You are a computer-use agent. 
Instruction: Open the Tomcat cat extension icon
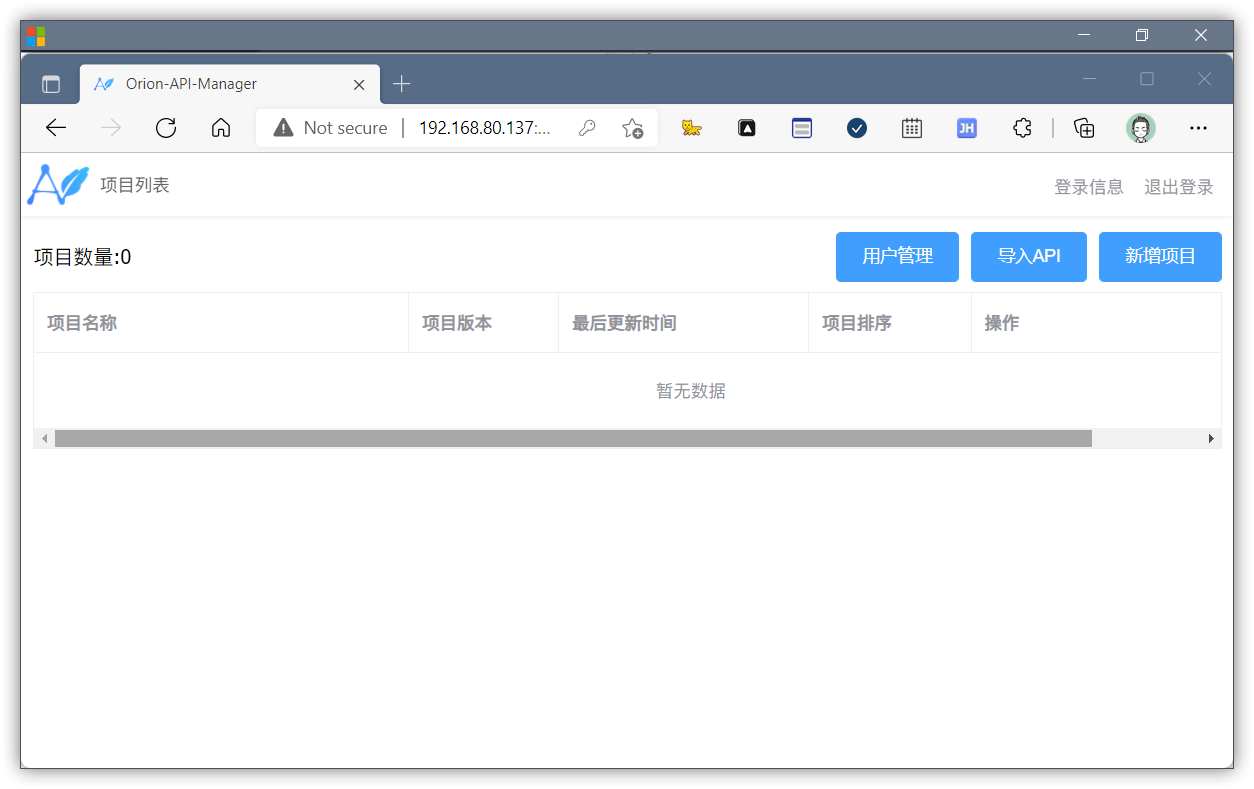pyautogui.click(x=691, y=128)
